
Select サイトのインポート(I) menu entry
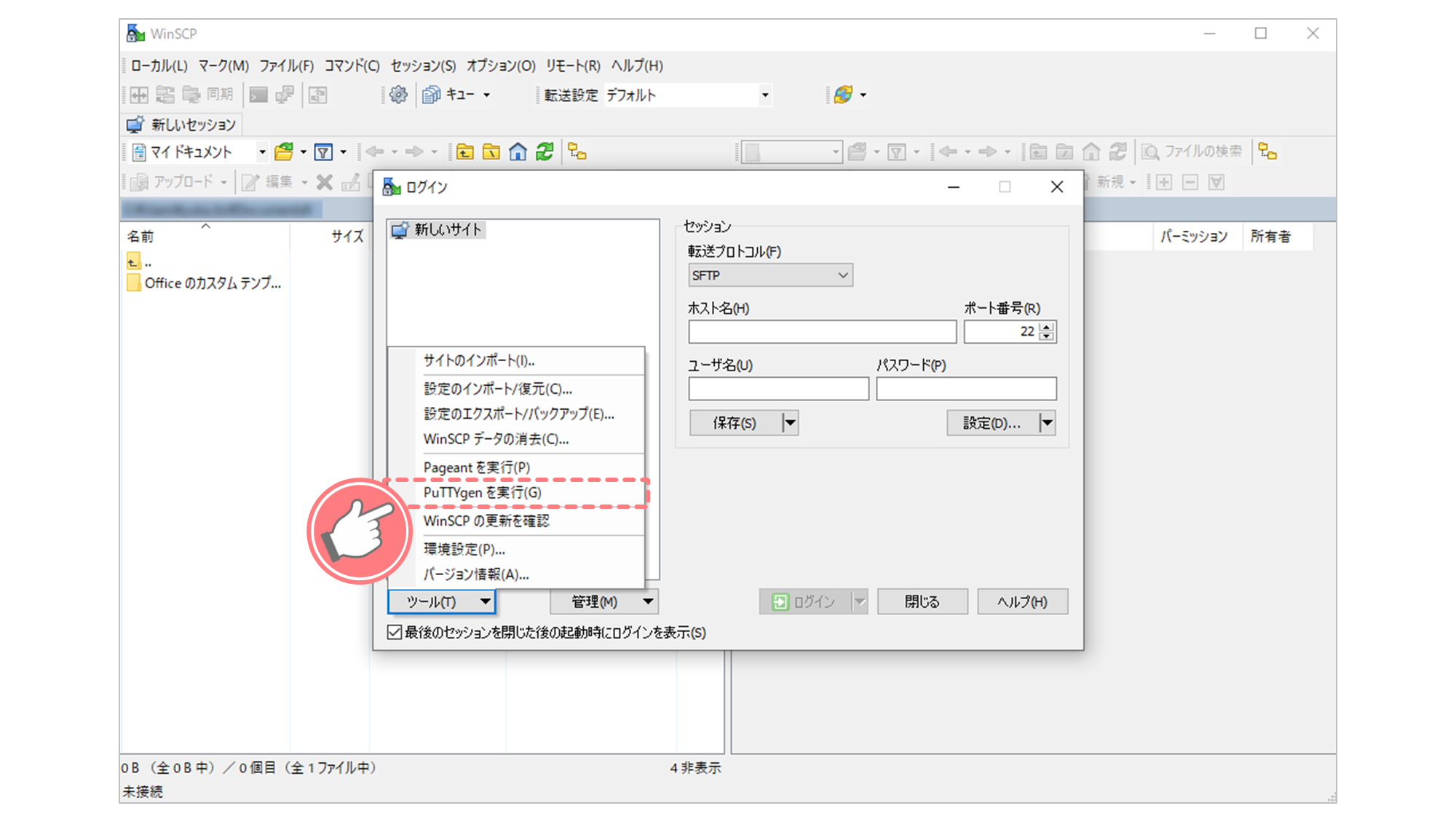pyautogui.click(x=517, y=360)
